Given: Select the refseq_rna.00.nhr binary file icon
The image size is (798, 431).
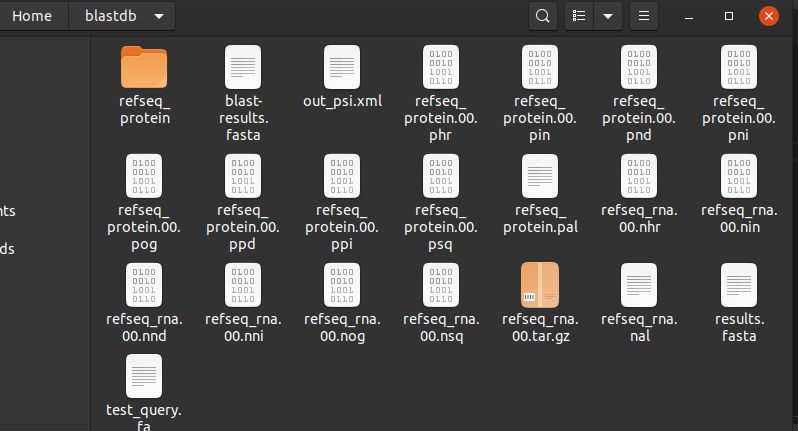Looking at the screenshot, I should pos(639,176).
